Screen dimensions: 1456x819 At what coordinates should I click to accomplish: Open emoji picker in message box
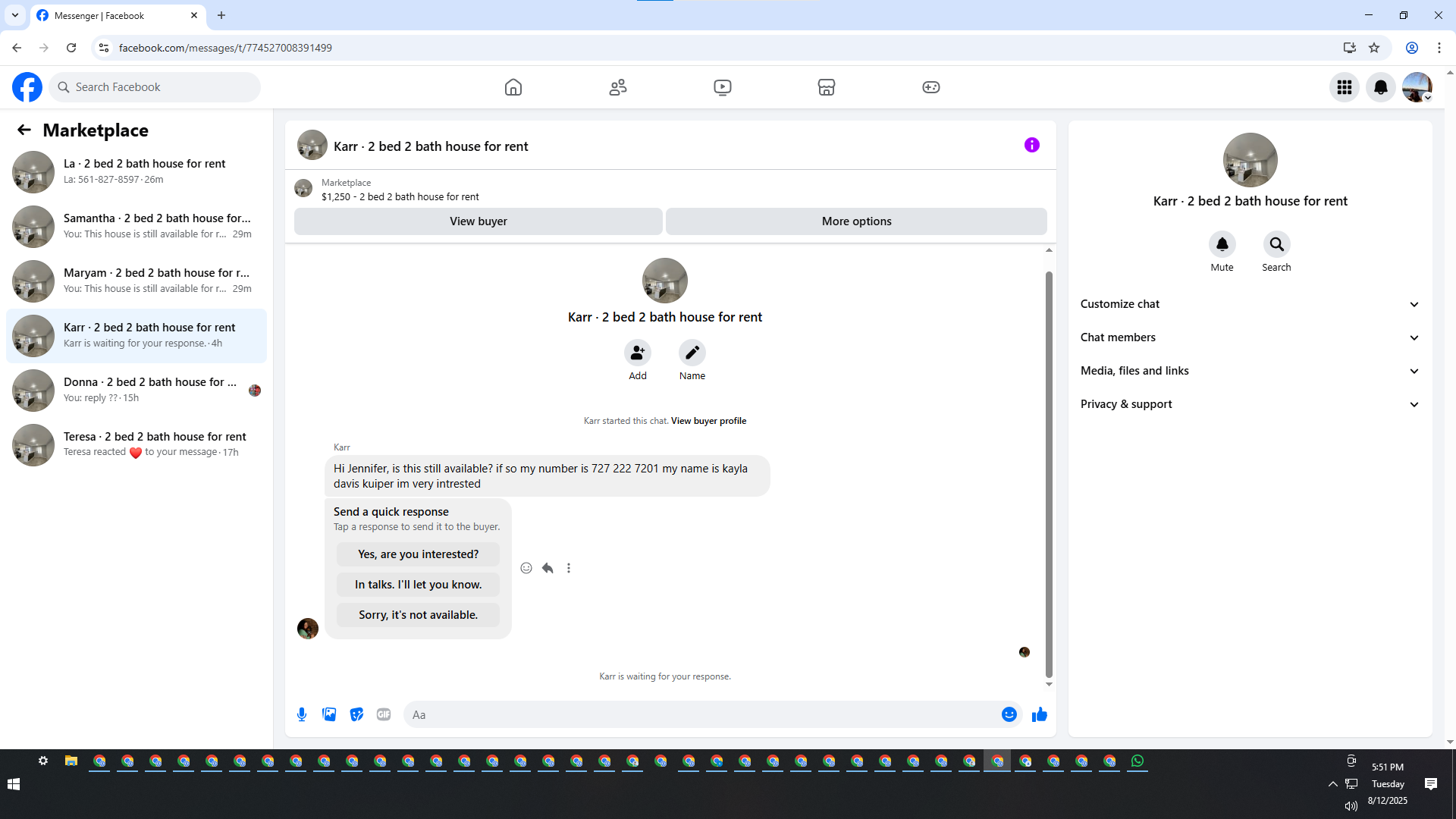(1009, 714)
